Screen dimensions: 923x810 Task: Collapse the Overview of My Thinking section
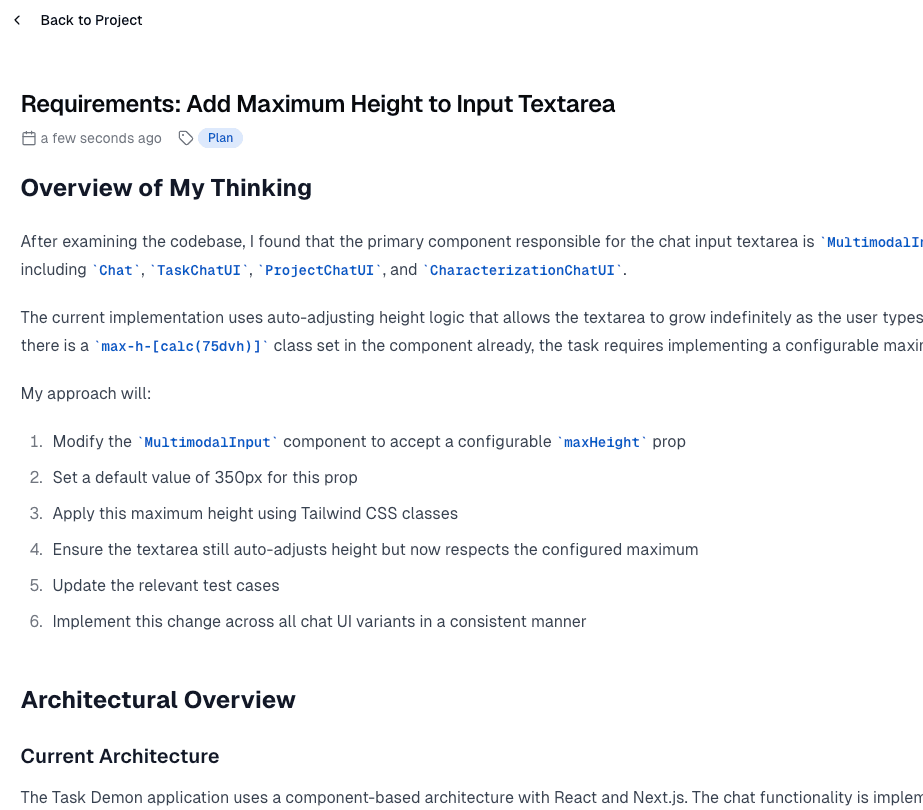[x=166, y=188]
